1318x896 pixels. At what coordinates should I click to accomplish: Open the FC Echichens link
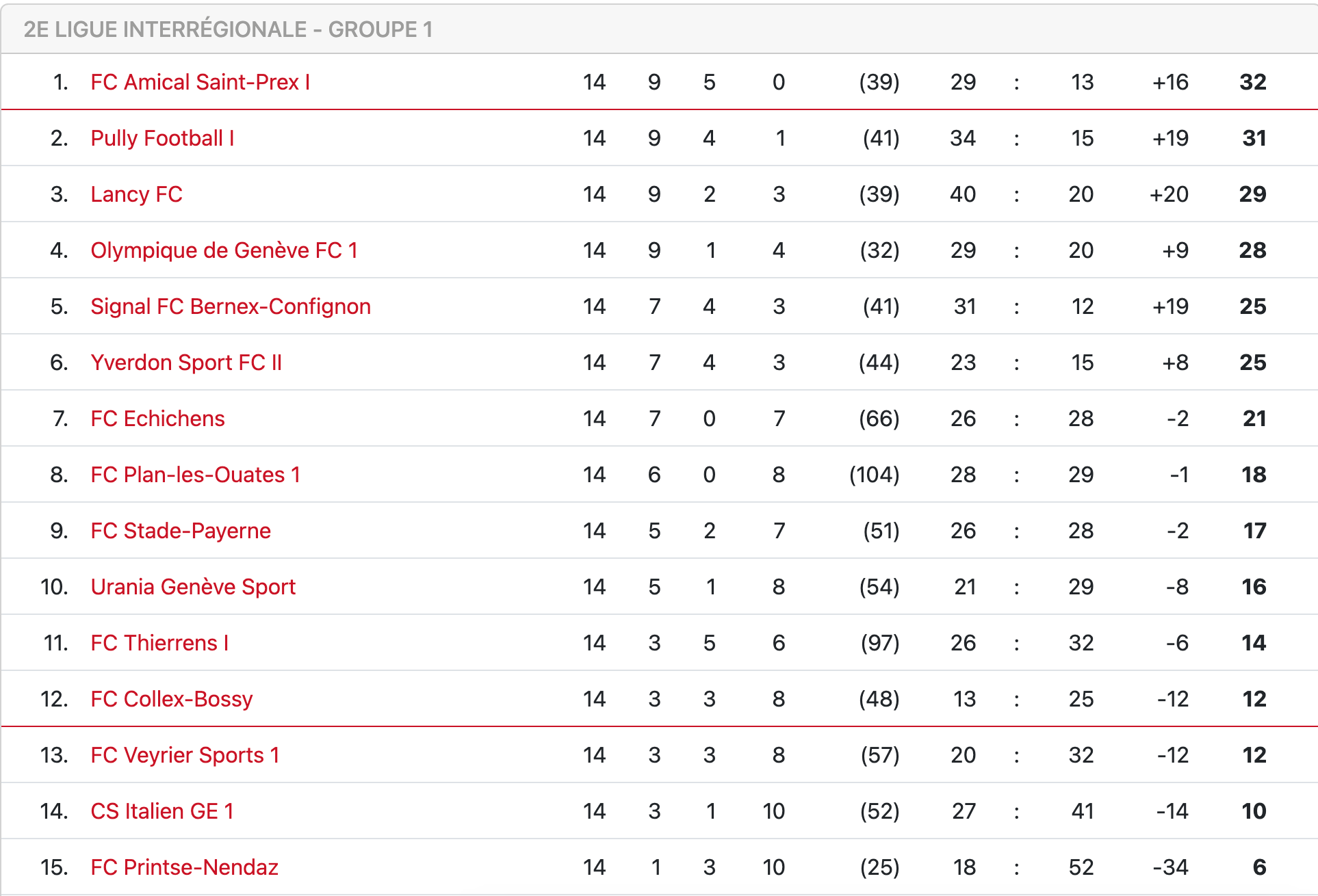click(157, 419)
